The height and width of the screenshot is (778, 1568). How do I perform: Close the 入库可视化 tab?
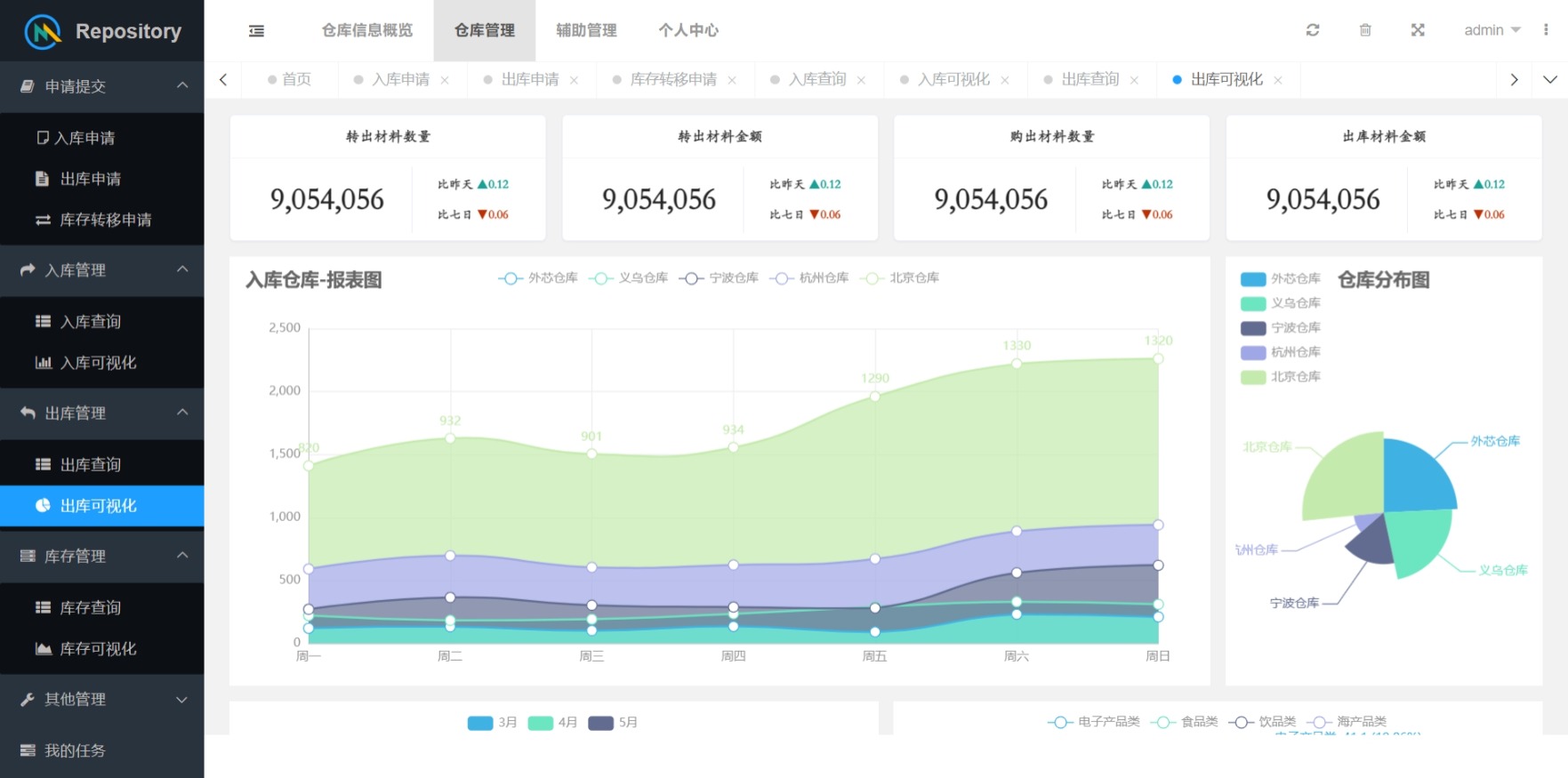point(1005,80)
